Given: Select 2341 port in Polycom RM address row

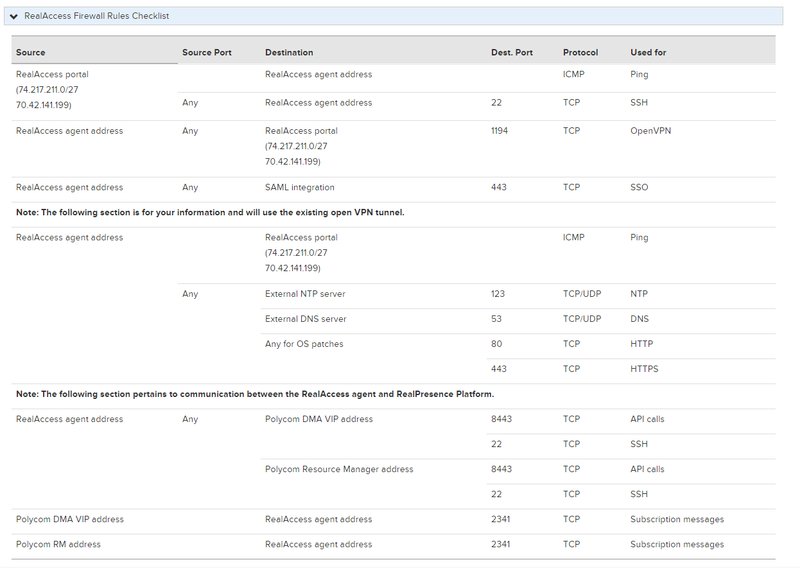Looking at the screenshot, I should point(501,544).
